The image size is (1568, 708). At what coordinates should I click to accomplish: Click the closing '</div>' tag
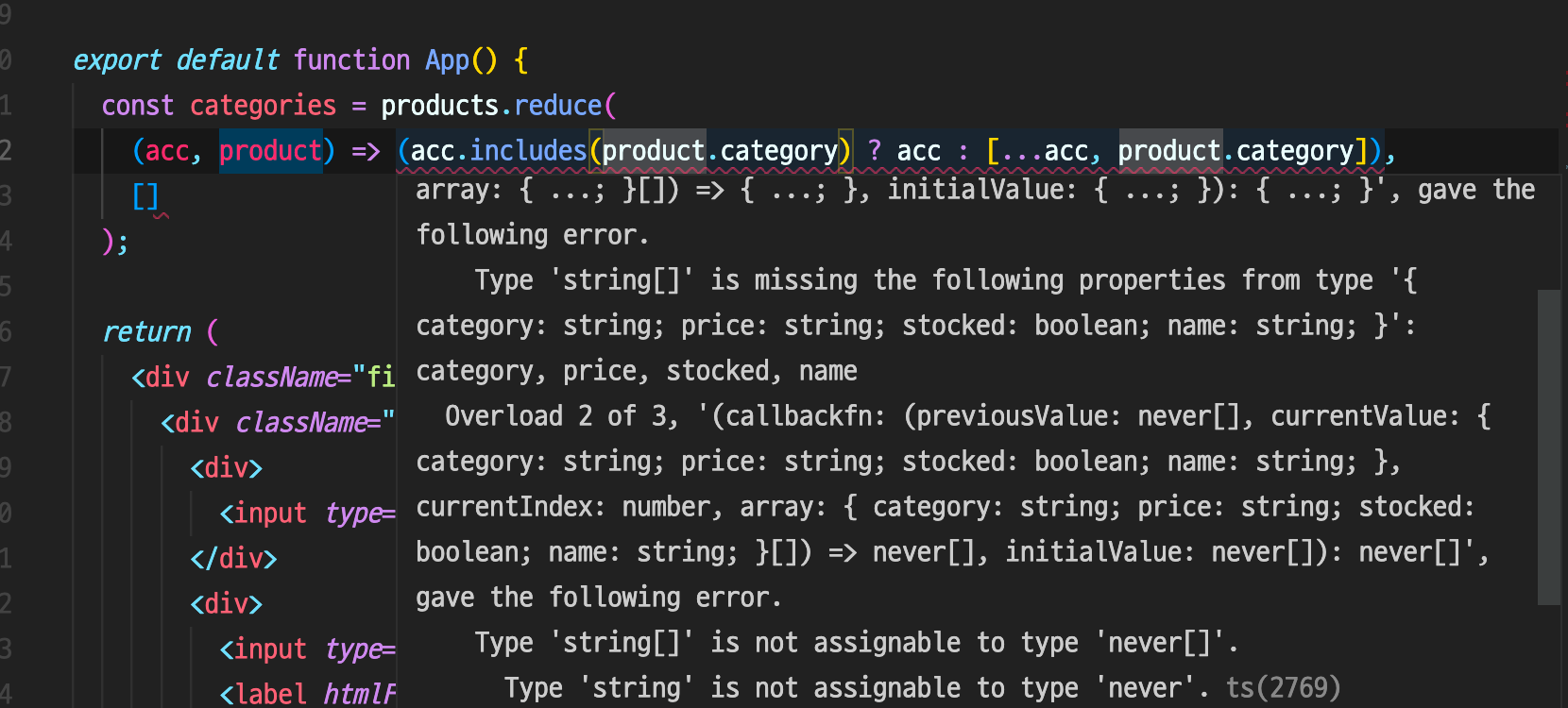click(x=233, y=559)
